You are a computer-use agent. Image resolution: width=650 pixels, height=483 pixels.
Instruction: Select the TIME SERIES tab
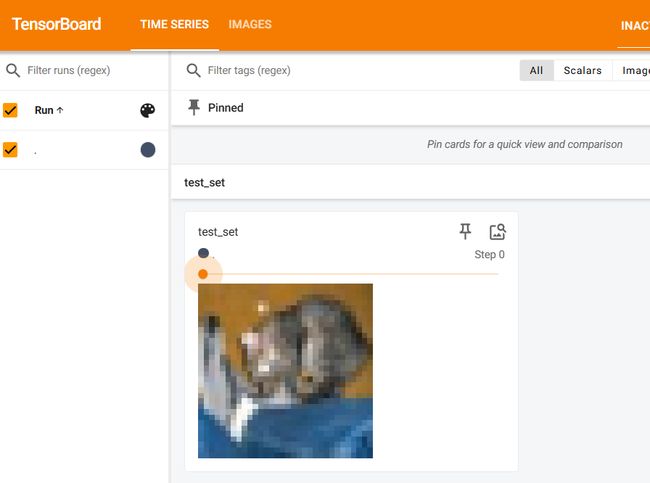[175, 24]
